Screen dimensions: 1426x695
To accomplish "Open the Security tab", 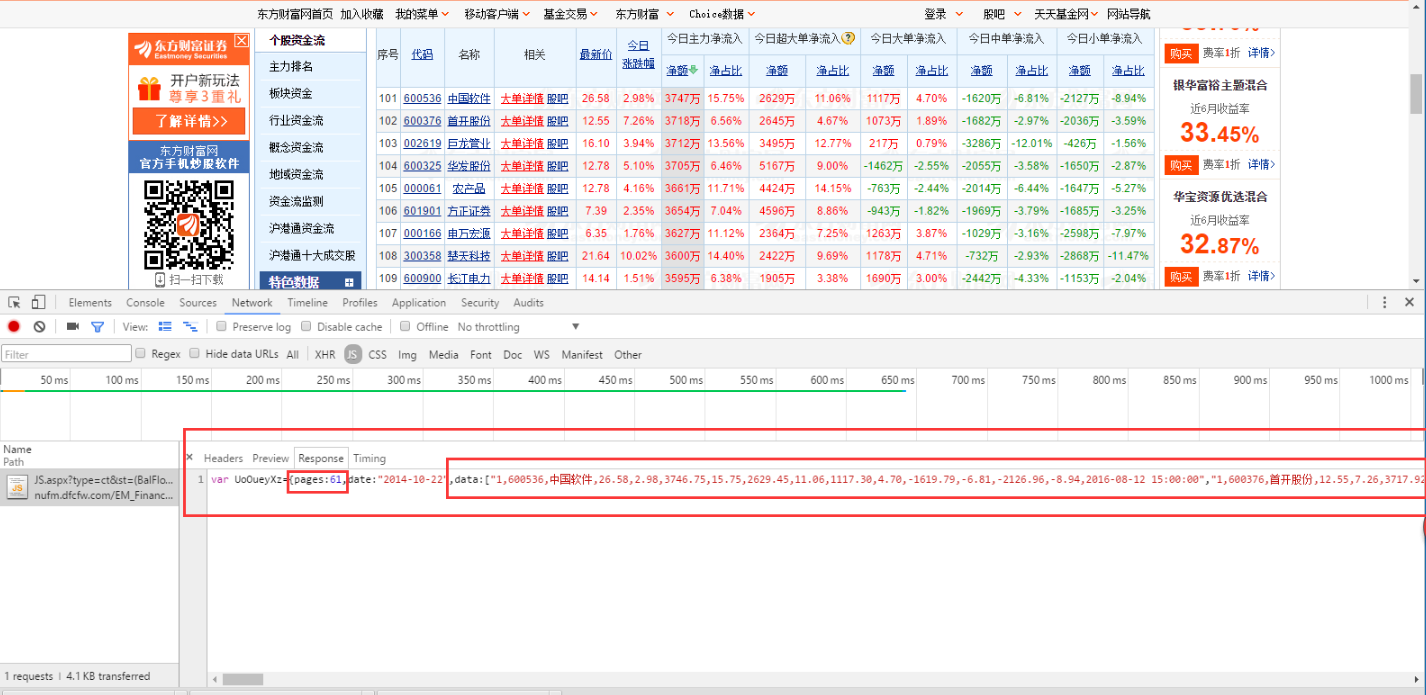I will click(x=480, y=303).
